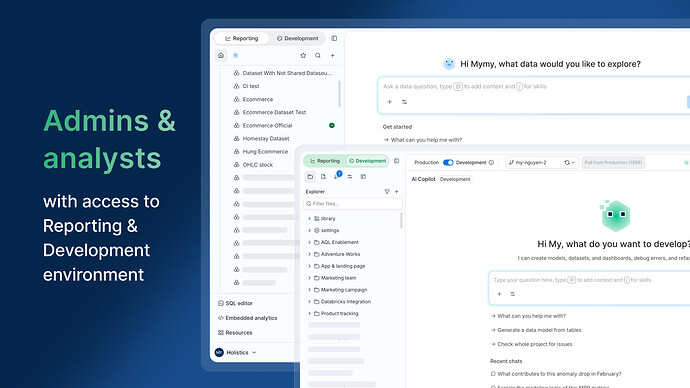Click the green hexagon Copilot mascot
The image size is (690, 388).
click(x=615, y=216)
